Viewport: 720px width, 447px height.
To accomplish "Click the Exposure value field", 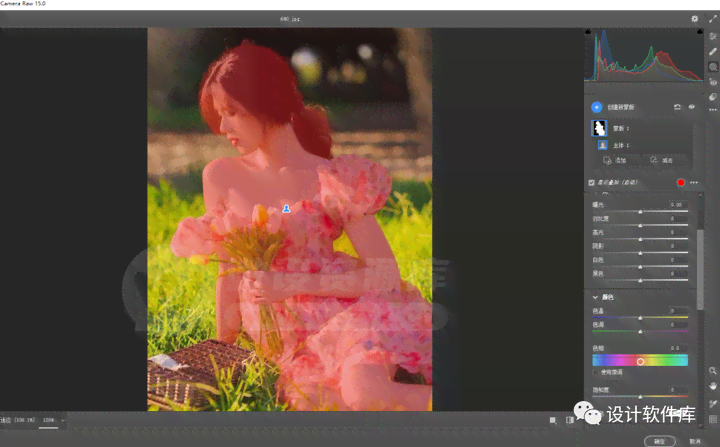I will (678, 204).
